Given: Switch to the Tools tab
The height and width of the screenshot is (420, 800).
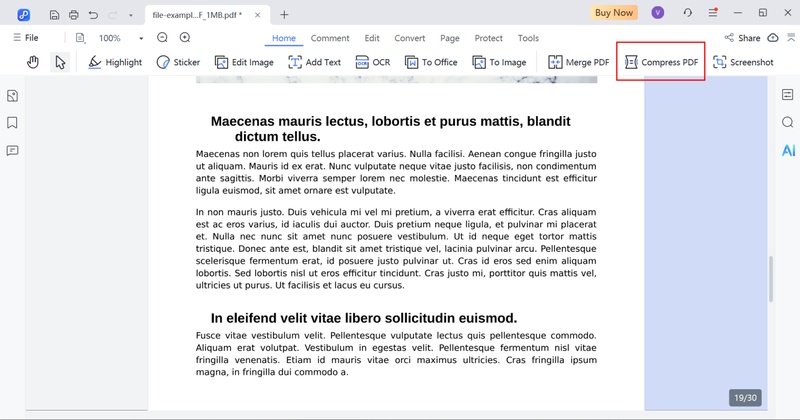Looking at the screenshot, I should 528,38.
